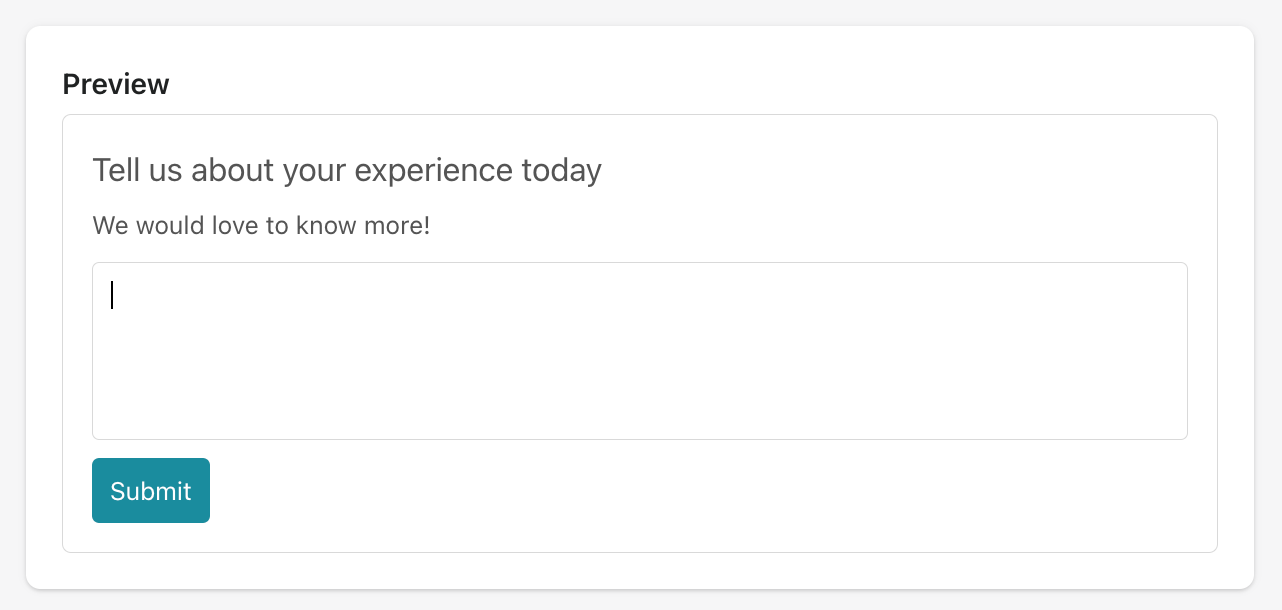Viewport: 1282px width, 610px height.
Task: Click the 'Tell us about your experience today' title
Action: coord(347,171)
